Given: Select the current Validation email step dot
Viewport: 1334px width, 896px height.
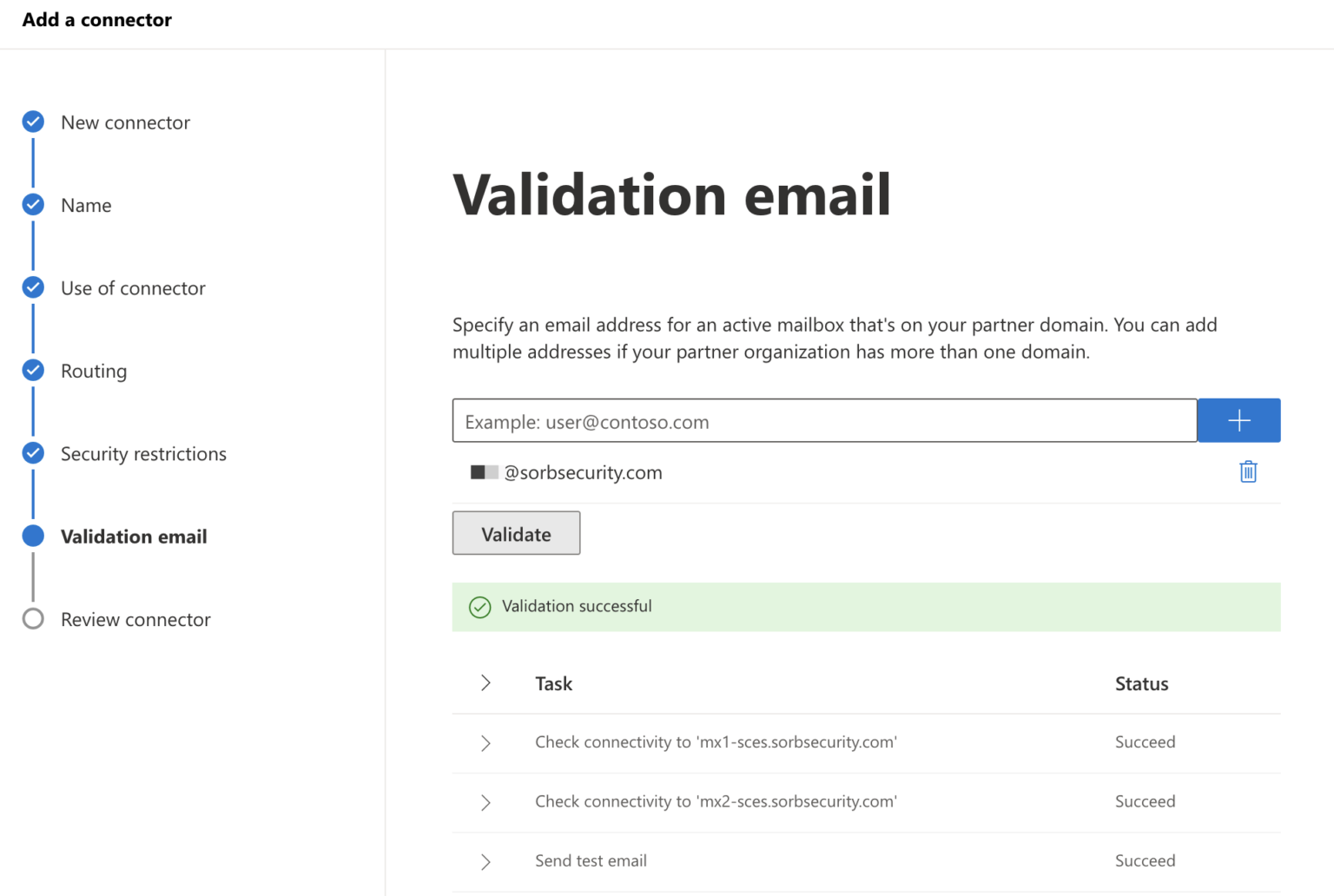Looking at the screenshot, I should [x=33, y=536].
